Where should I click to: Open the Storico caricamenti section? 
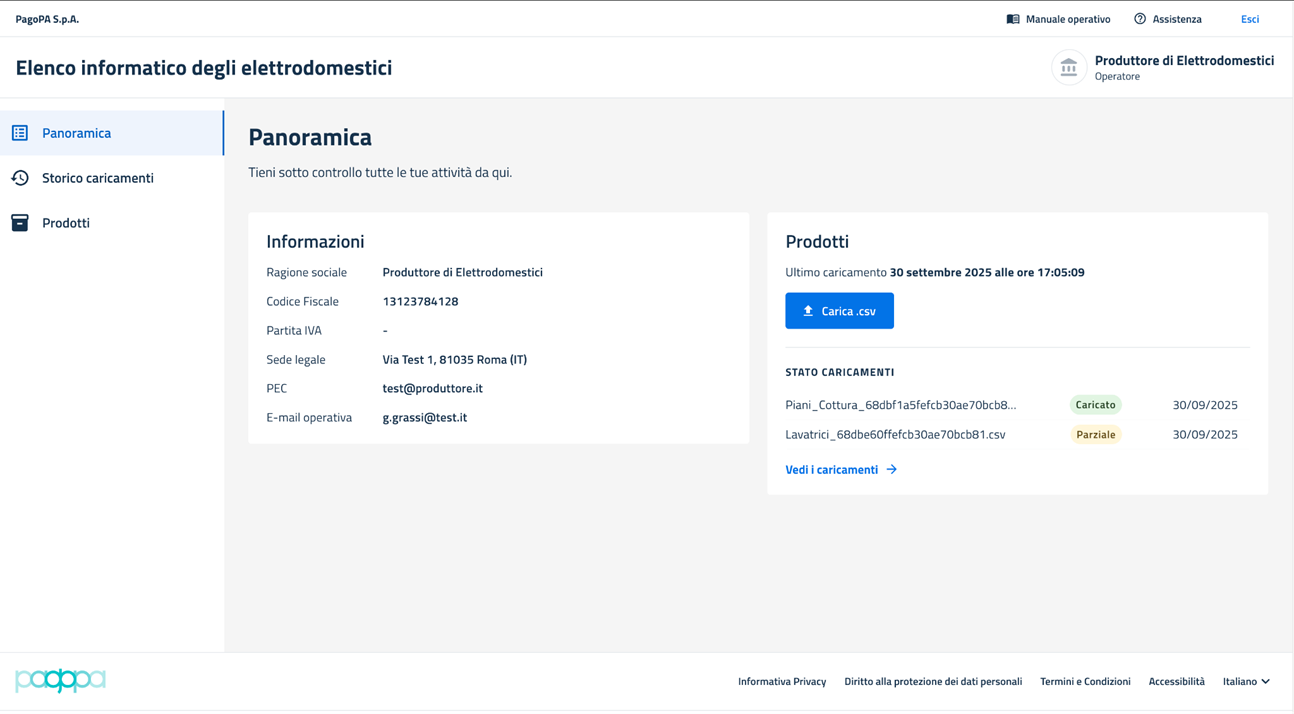(x=98, y=178)
